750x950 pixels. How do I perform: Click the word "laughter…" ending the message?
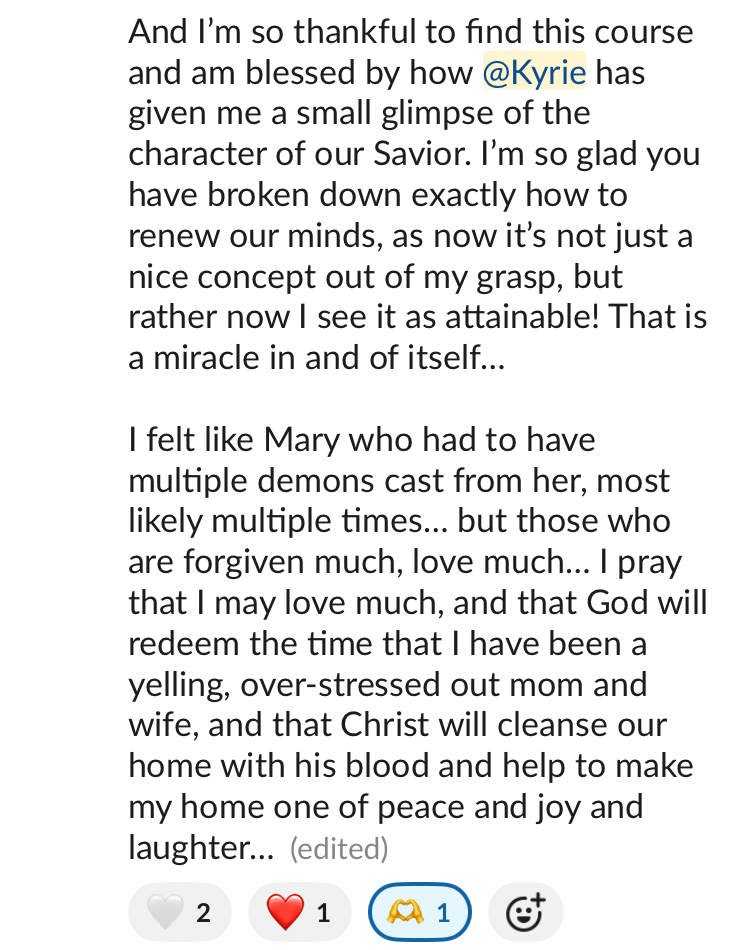click(x=200, y=848)
